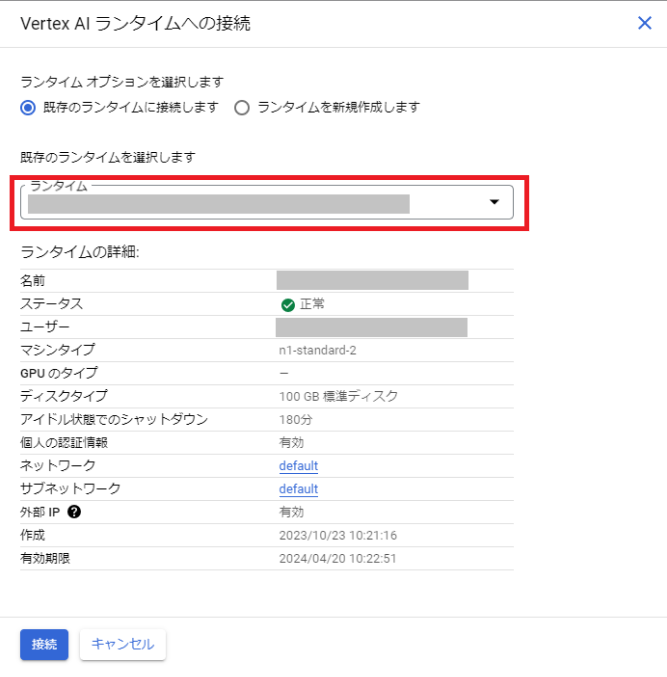The image size is (667, 677).
Task: Open the default サブネットワーク link
Action: pos(298,489)
